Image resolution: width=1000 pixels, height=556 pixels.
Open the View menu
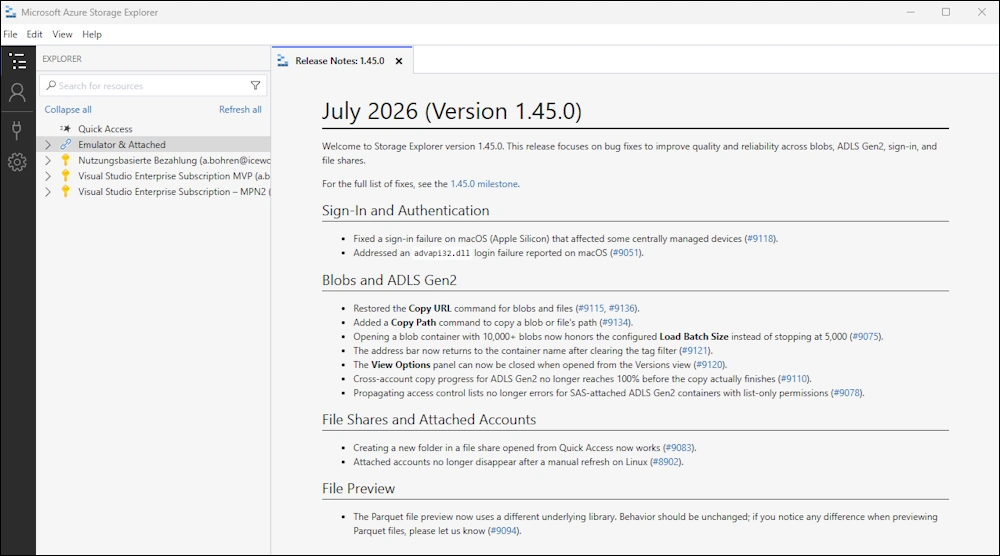[62, 34]
